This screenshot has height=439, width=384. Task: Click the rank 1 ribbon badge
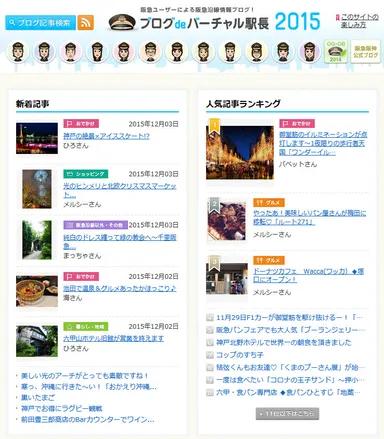point(214,127)
